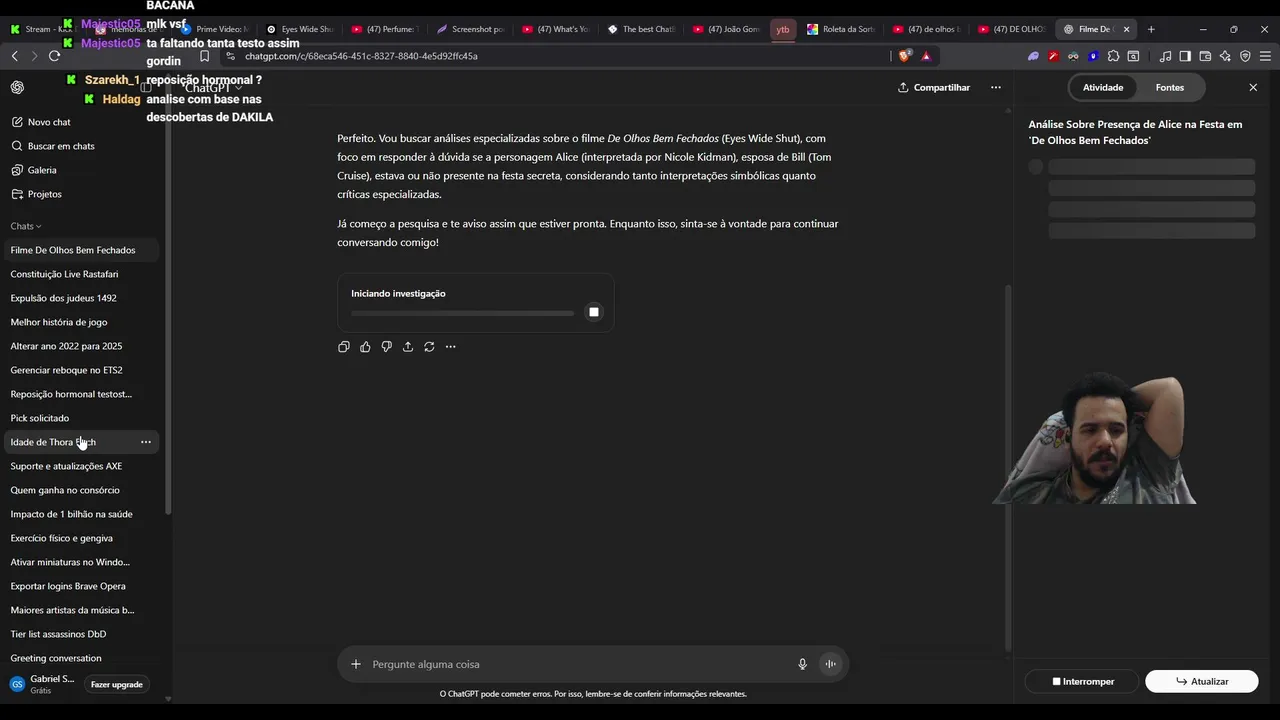Close the activity side panel
Screen dimensions: 1280x720
1253,88
